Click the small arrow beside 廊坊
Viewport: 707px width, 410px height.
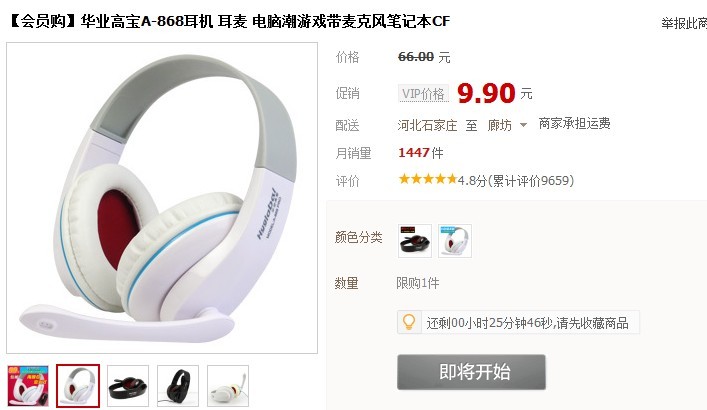(x=523, y=125)
